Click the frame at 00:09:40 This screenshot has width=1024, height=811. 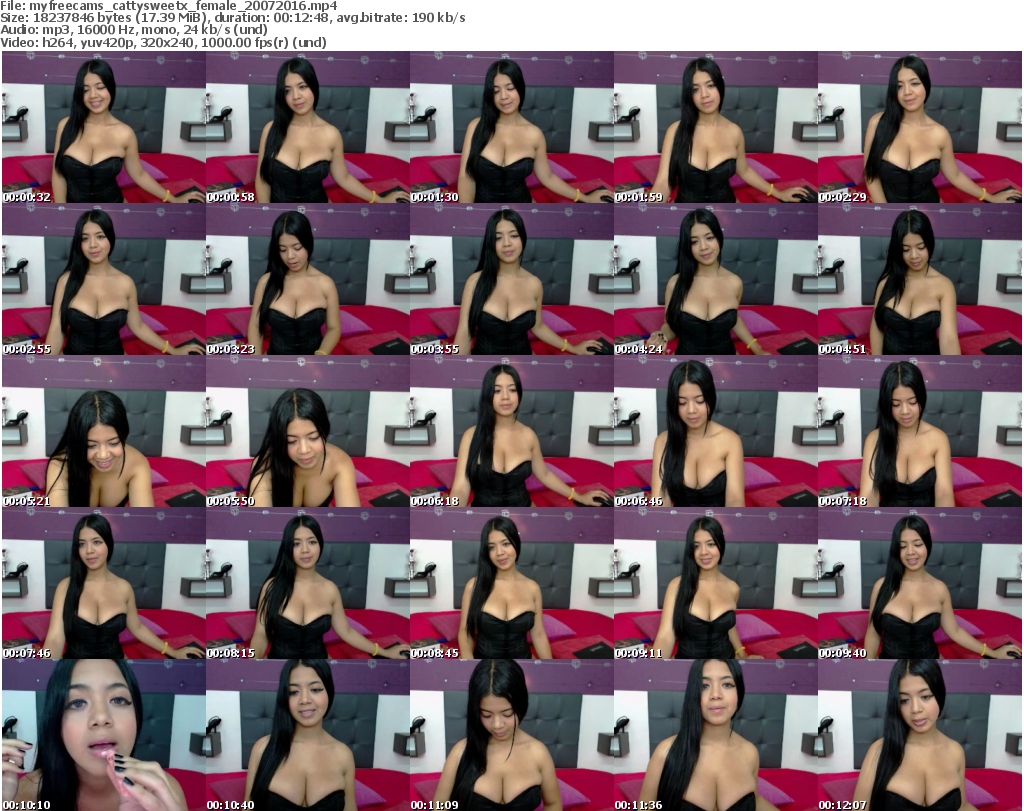point(920,584)
